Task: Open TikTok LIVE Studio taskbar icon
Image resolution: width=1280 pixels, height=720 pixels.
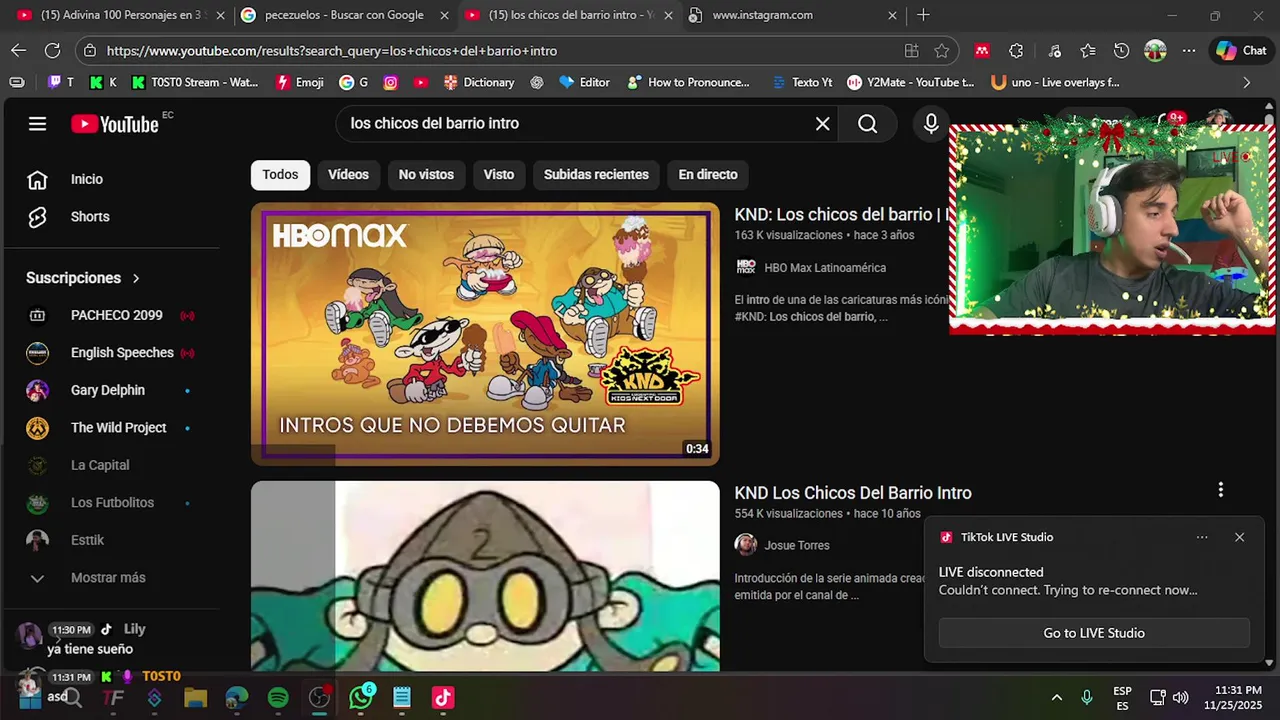Action: pyautogui.click(x=443, y=698)
